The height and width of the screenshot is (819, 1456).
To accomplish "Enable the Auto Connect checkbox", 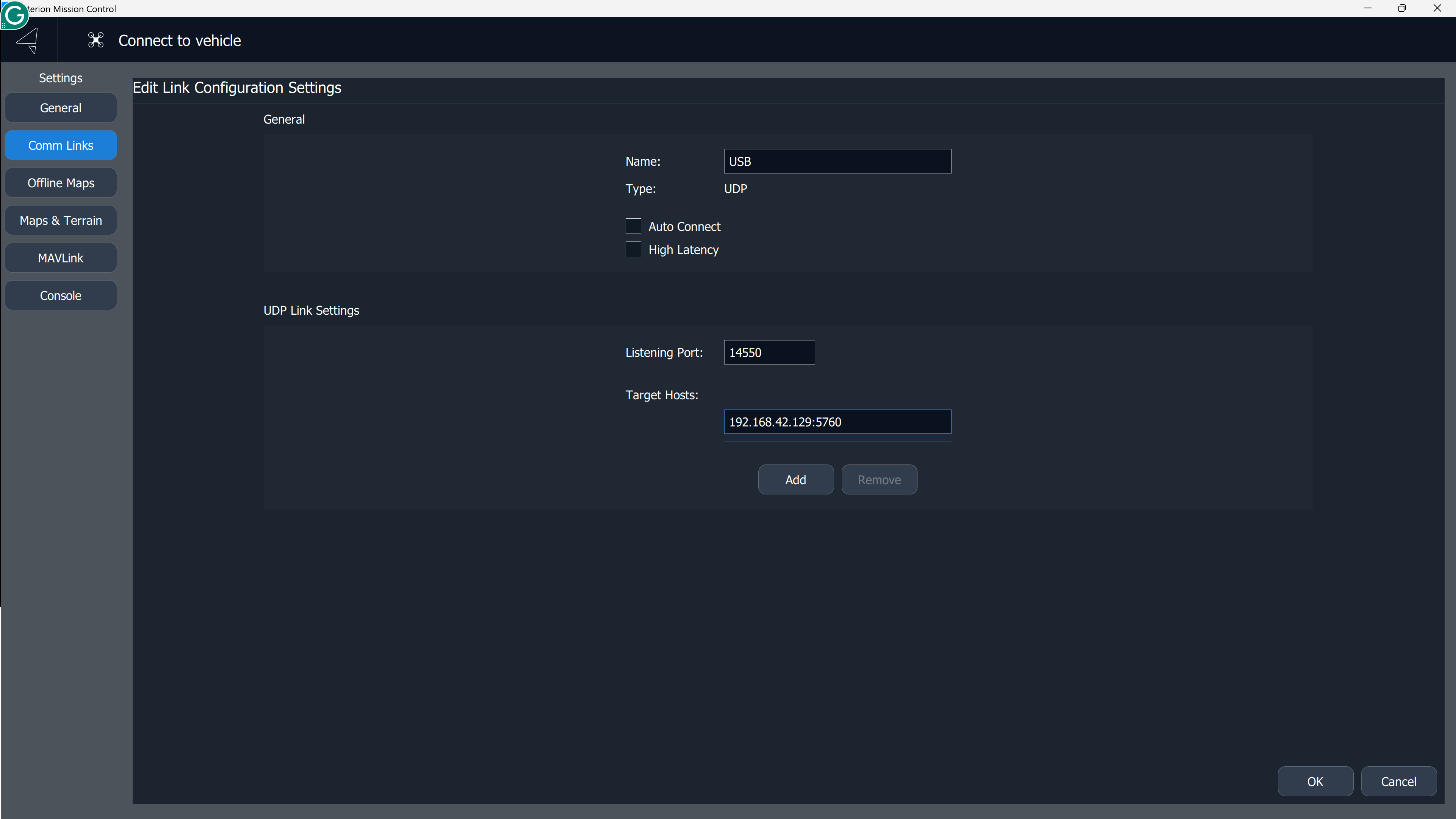I will pos(633,226).
